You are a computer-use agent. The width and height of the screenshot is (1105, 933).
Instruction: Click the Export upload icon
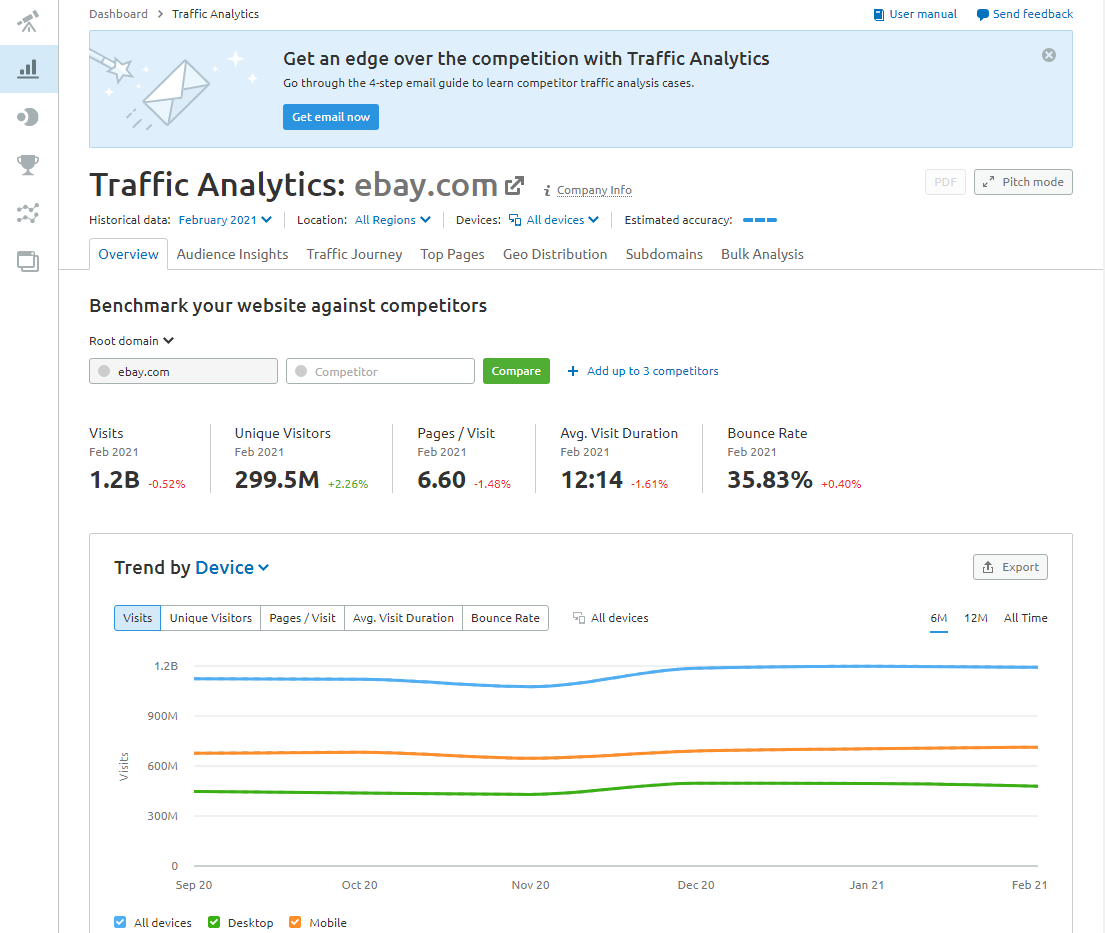[988, 567]
